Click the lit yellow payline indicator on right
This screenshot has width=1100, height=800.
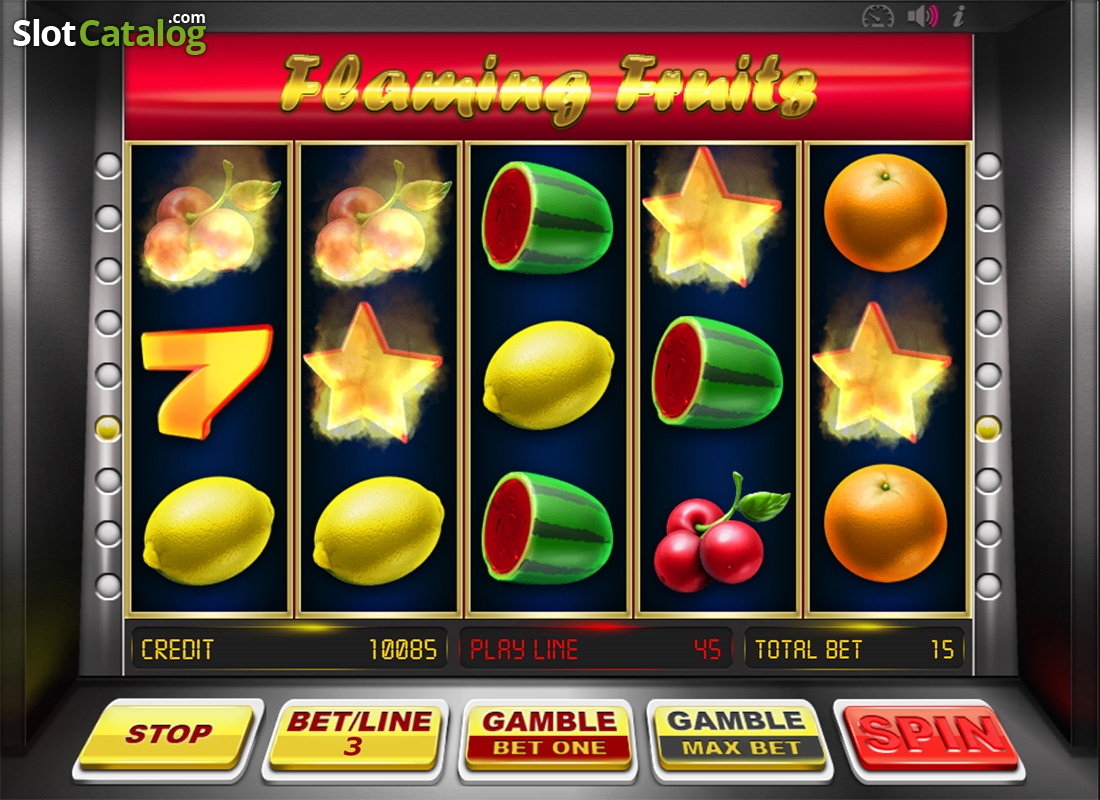(x=988, y=428)
